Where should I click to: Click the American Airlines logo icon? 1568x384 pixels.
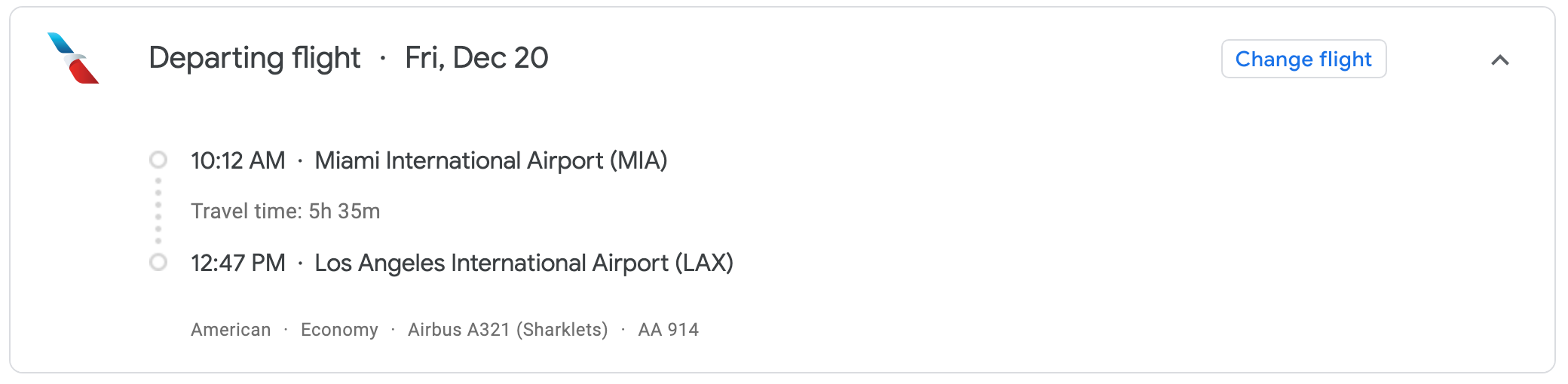coord(73,58)
